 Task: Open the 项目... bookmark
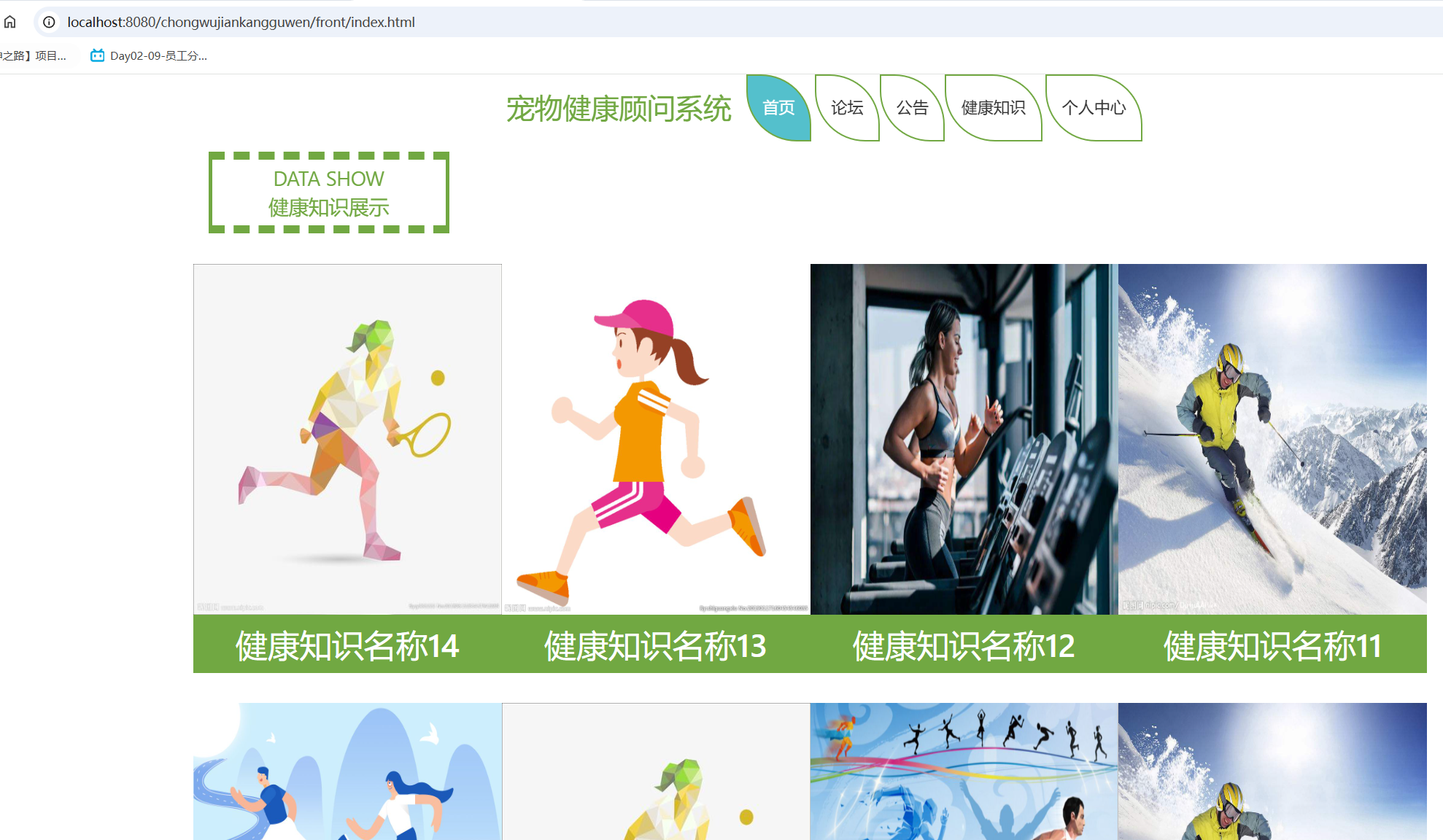(x=34, y=55)
